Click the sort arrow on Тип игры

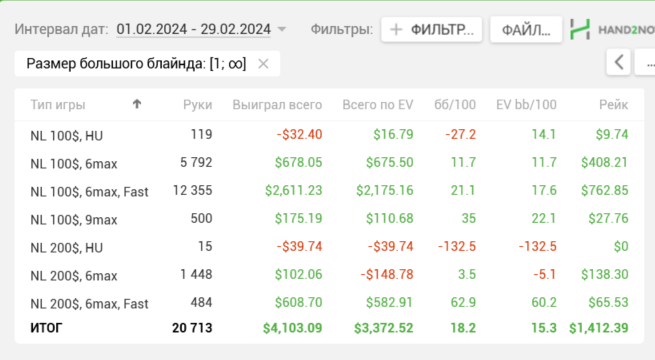[x=137, y=104]
